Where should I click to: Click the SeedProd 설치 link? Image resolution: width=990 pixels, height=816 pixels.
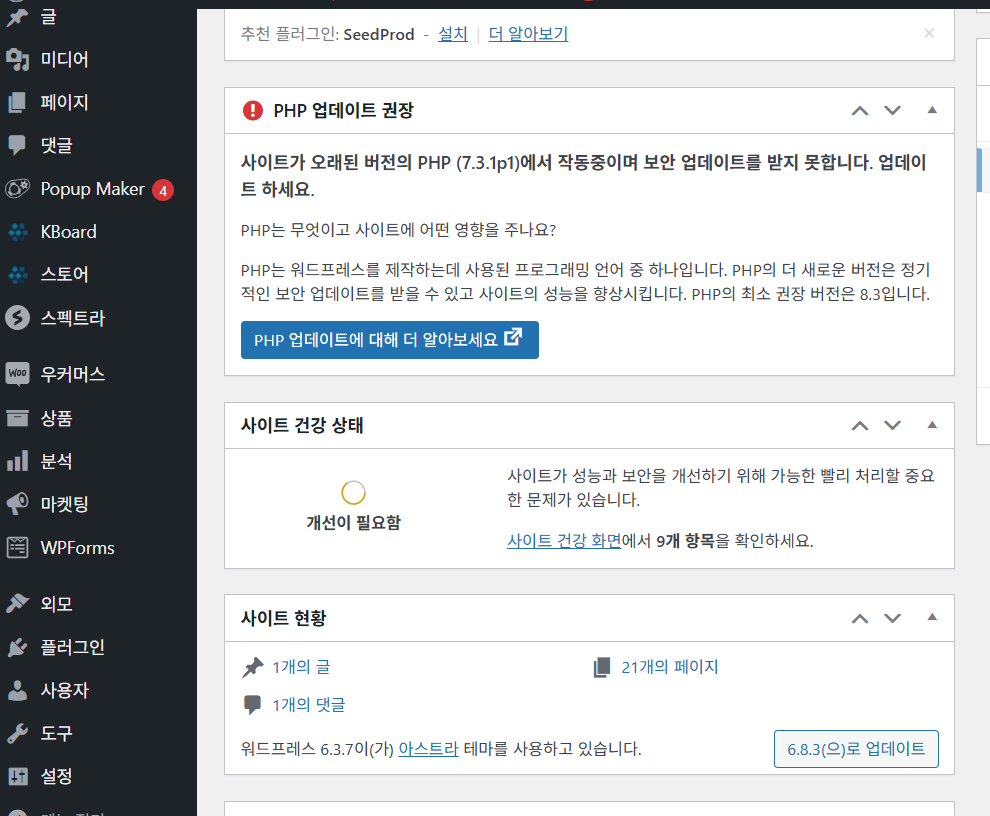453,34
